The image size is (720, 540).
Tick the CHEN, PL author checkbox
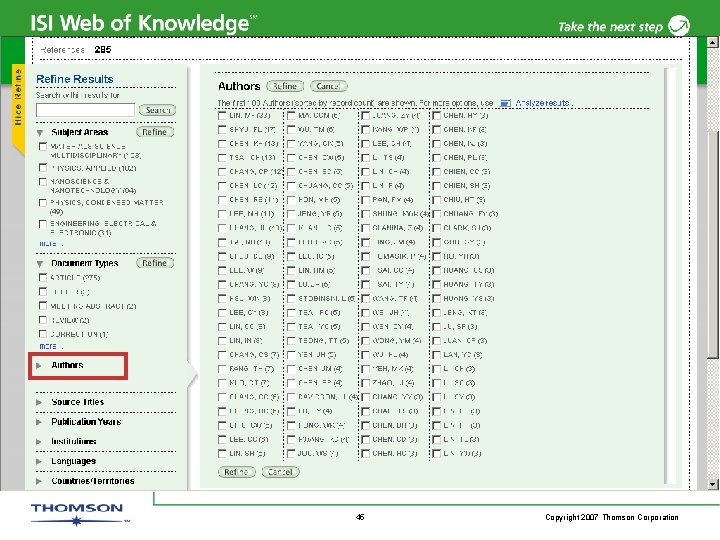436,158
